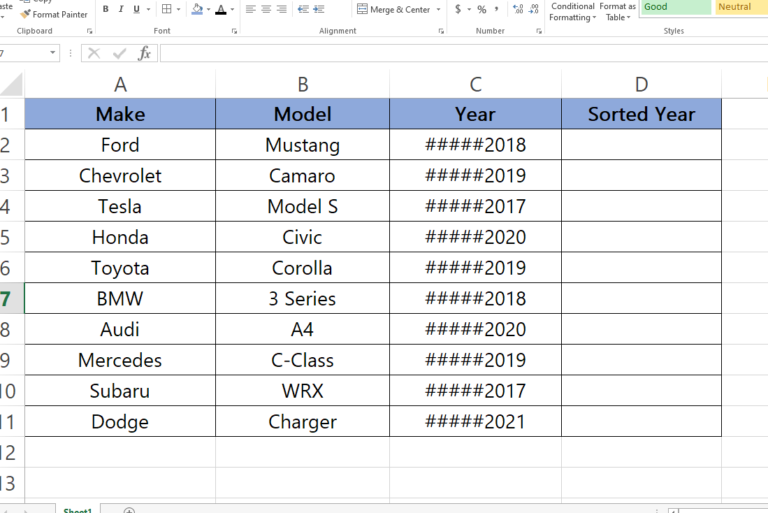The height and width of the screenshot is (513, 768).
Task: Select the empty cell under Sorted Year
Action: (641, 145)
